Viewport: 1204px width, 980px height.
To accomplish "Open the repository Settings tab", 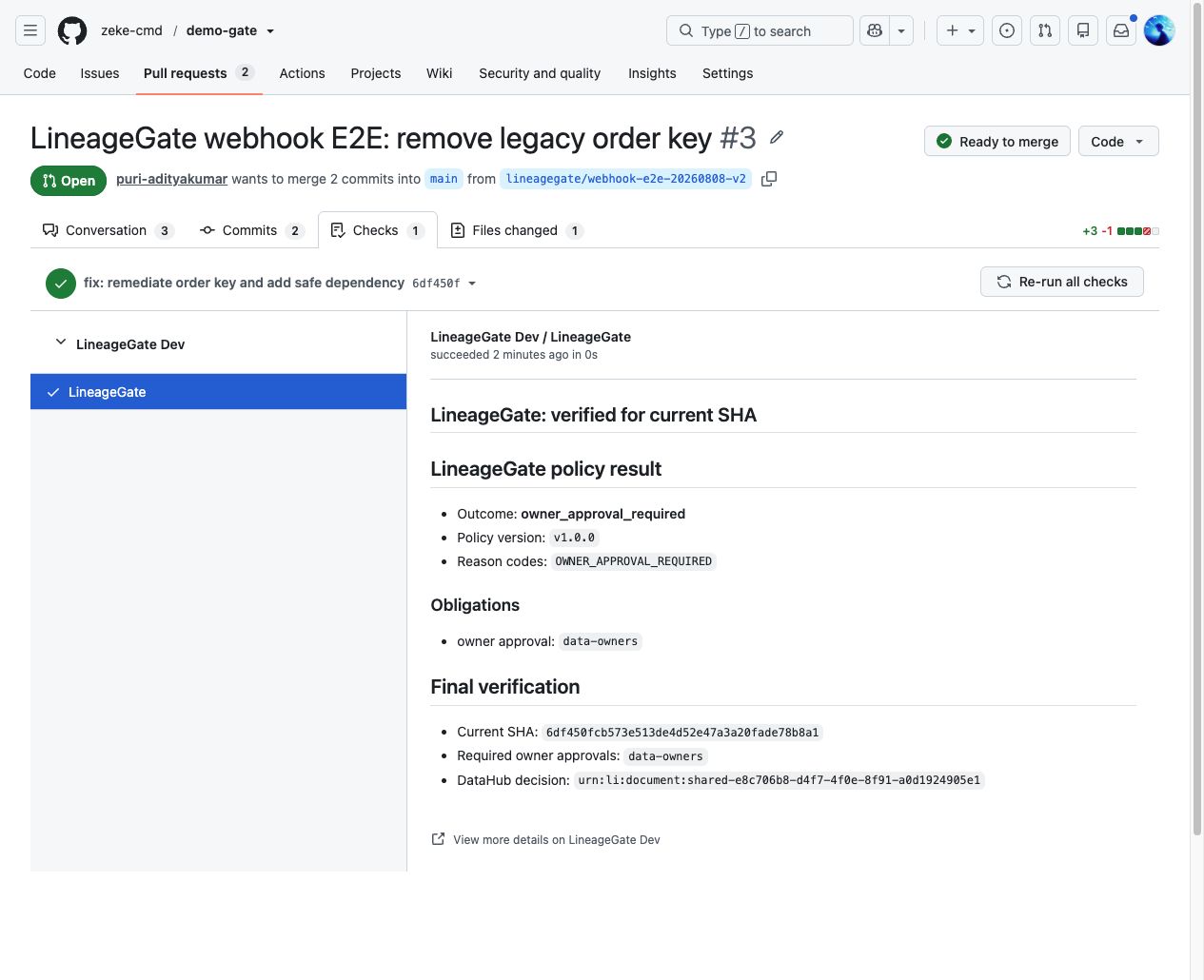I will click(727, 73).
